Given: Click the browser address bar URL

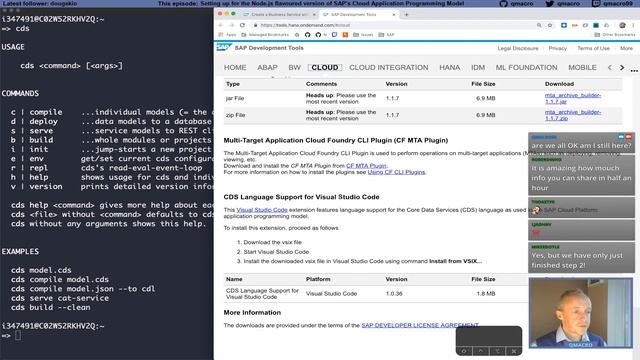Looking at the screenshot, I should pyautogui.click(x=305, y=25).
